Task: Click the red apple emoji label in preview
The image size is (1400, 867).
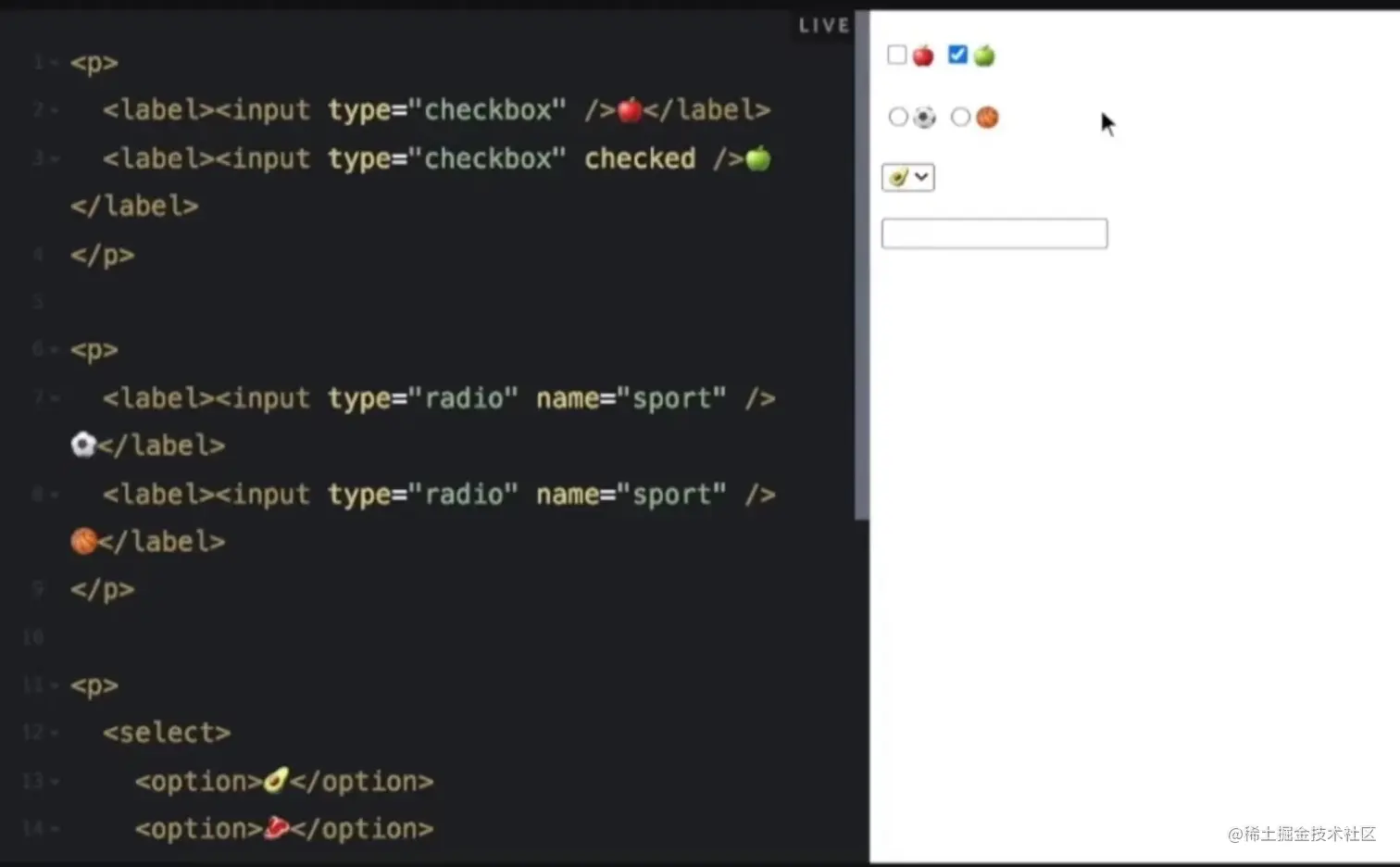Action: (x=923, y=56)
